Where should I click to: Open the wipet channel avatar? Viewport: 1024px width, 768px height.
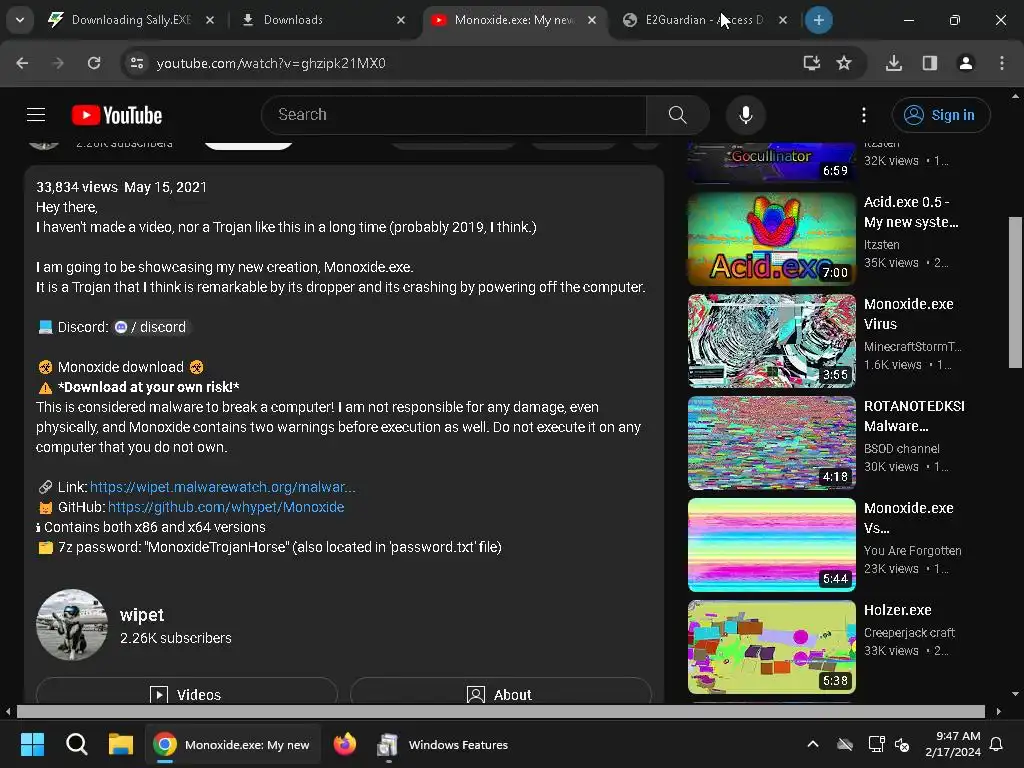[72, 625]
